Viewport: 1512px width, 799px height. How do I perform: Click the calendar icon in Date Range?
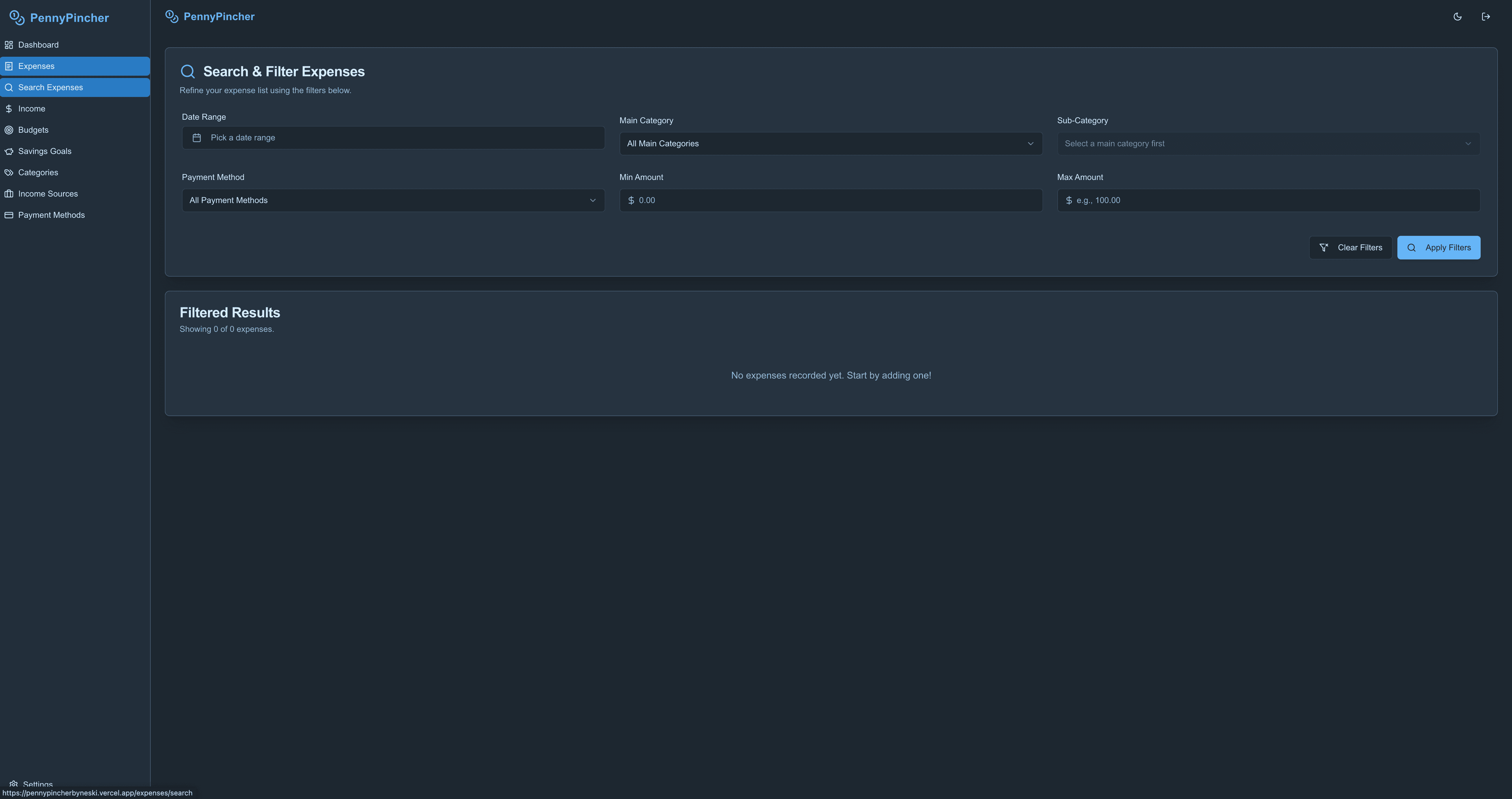[196, 137]
